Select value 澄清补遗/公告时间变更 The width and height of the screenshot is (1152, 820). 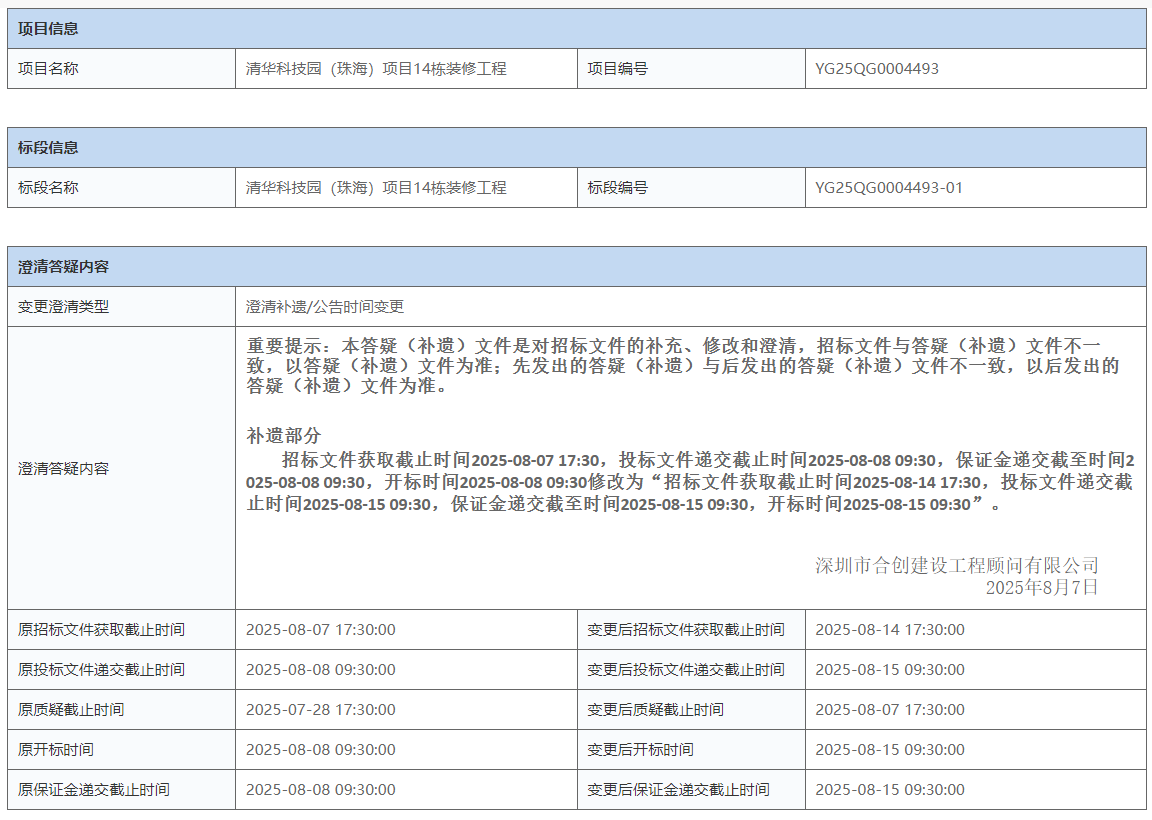pyautogui.click(x=325, y=306)
